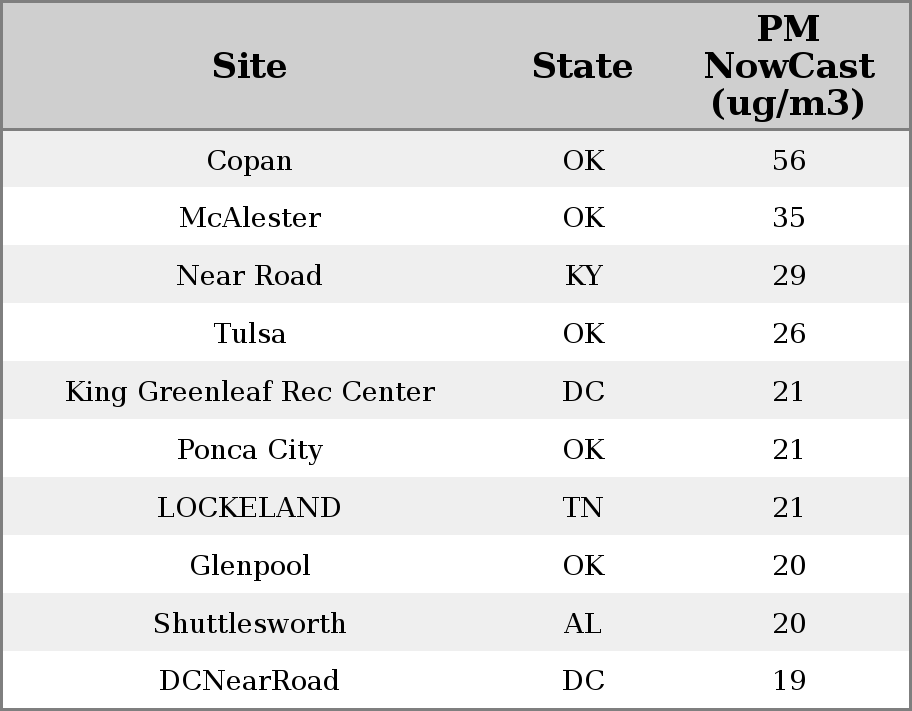
Task: Select the DCNearRoad site cell
Action: click(x=249, y=681)
